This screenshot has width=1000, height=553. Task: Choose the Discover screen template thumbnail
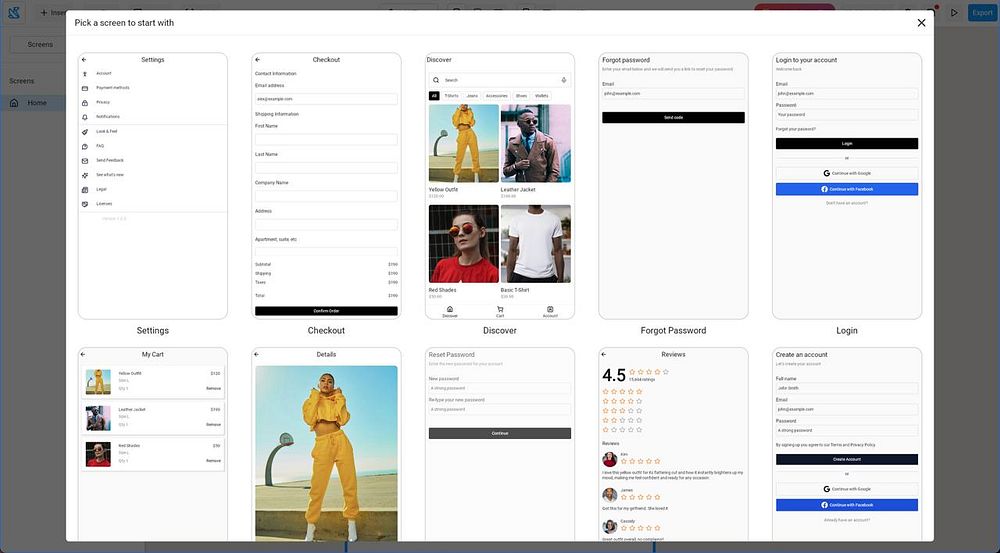pos(499,186)
